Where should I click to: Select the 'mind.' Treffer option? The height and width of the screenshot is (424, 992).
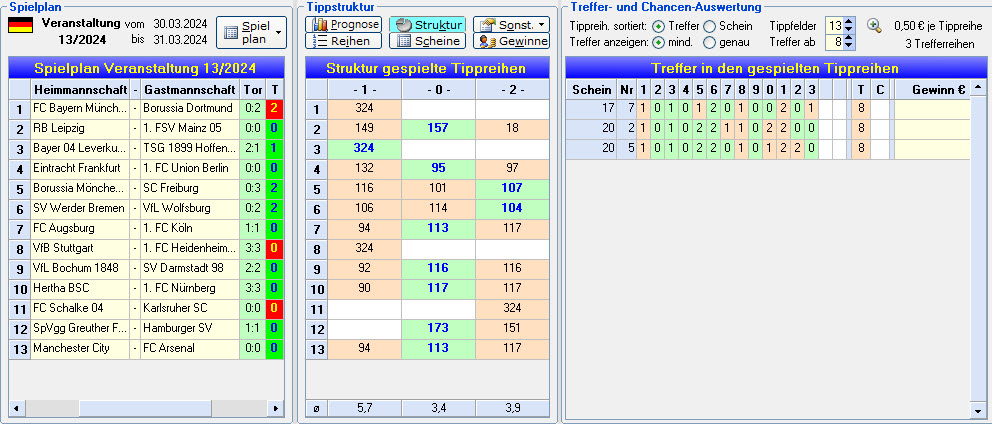pos(673,42)
